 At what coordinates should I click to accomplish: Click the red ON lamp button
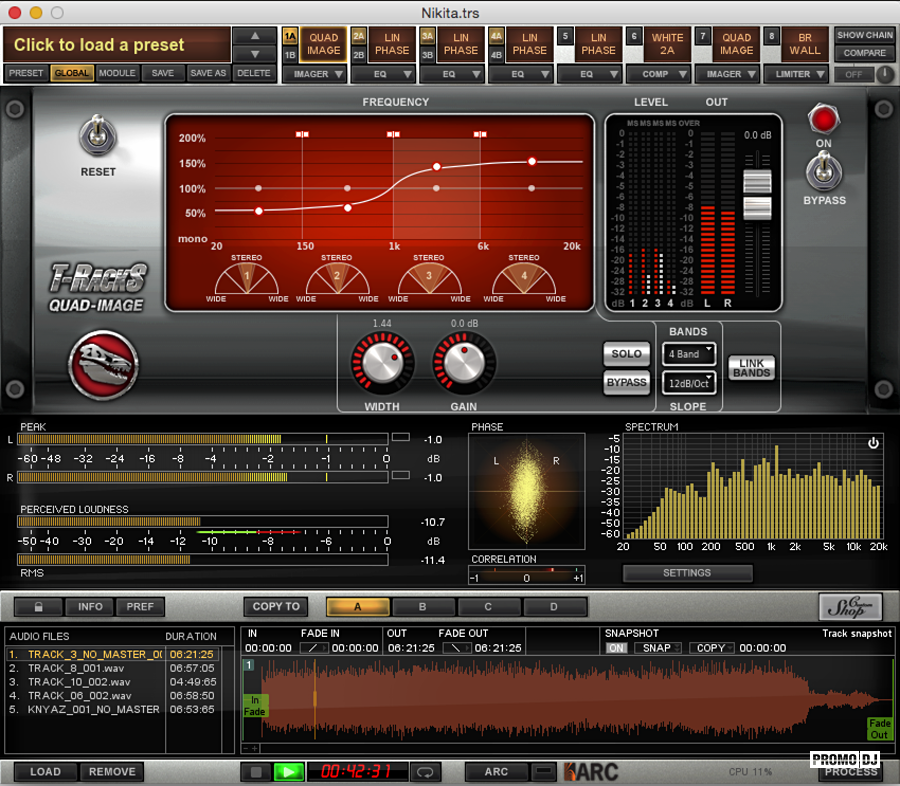(824, 119)
